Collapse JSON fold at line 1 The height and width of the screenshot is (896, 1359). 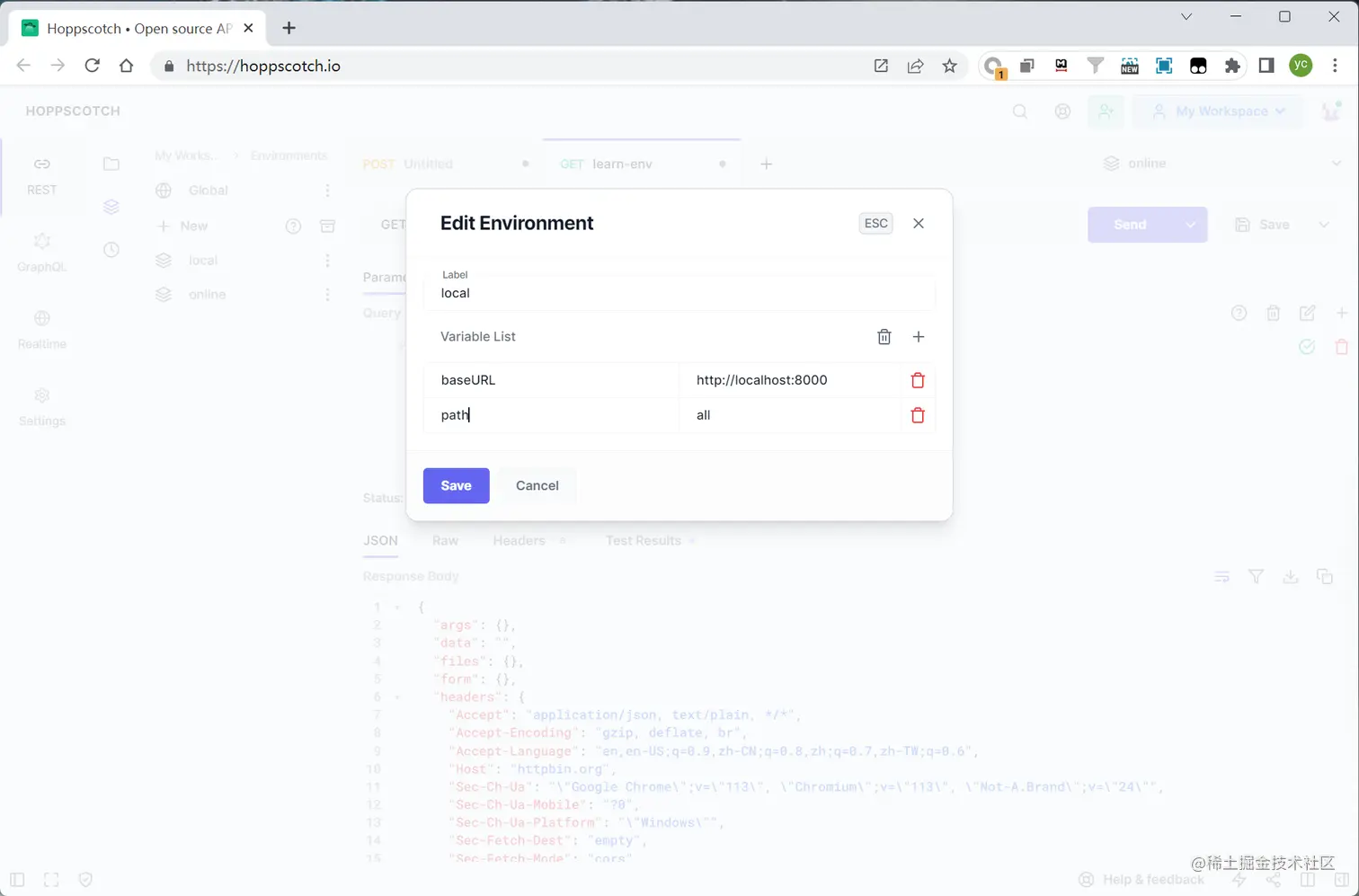tap(396, 608)
